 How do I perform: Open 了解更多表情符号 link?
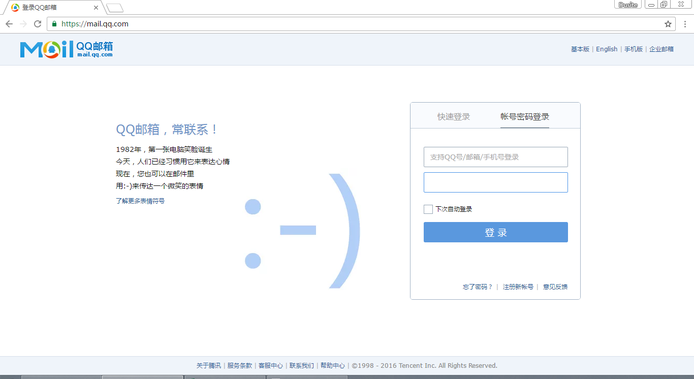140,201
